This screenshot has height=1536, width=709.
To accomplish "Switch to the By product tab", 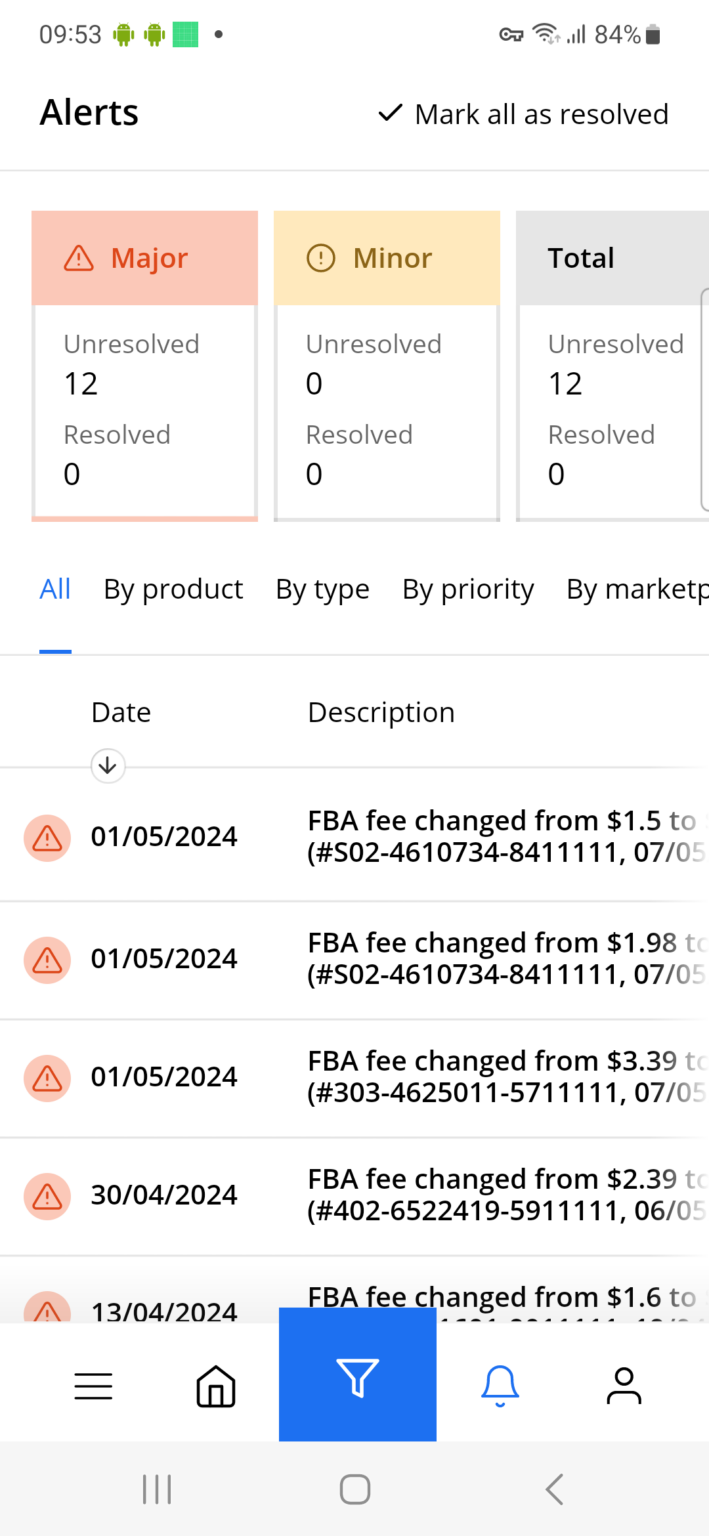I will click(173, 589).
